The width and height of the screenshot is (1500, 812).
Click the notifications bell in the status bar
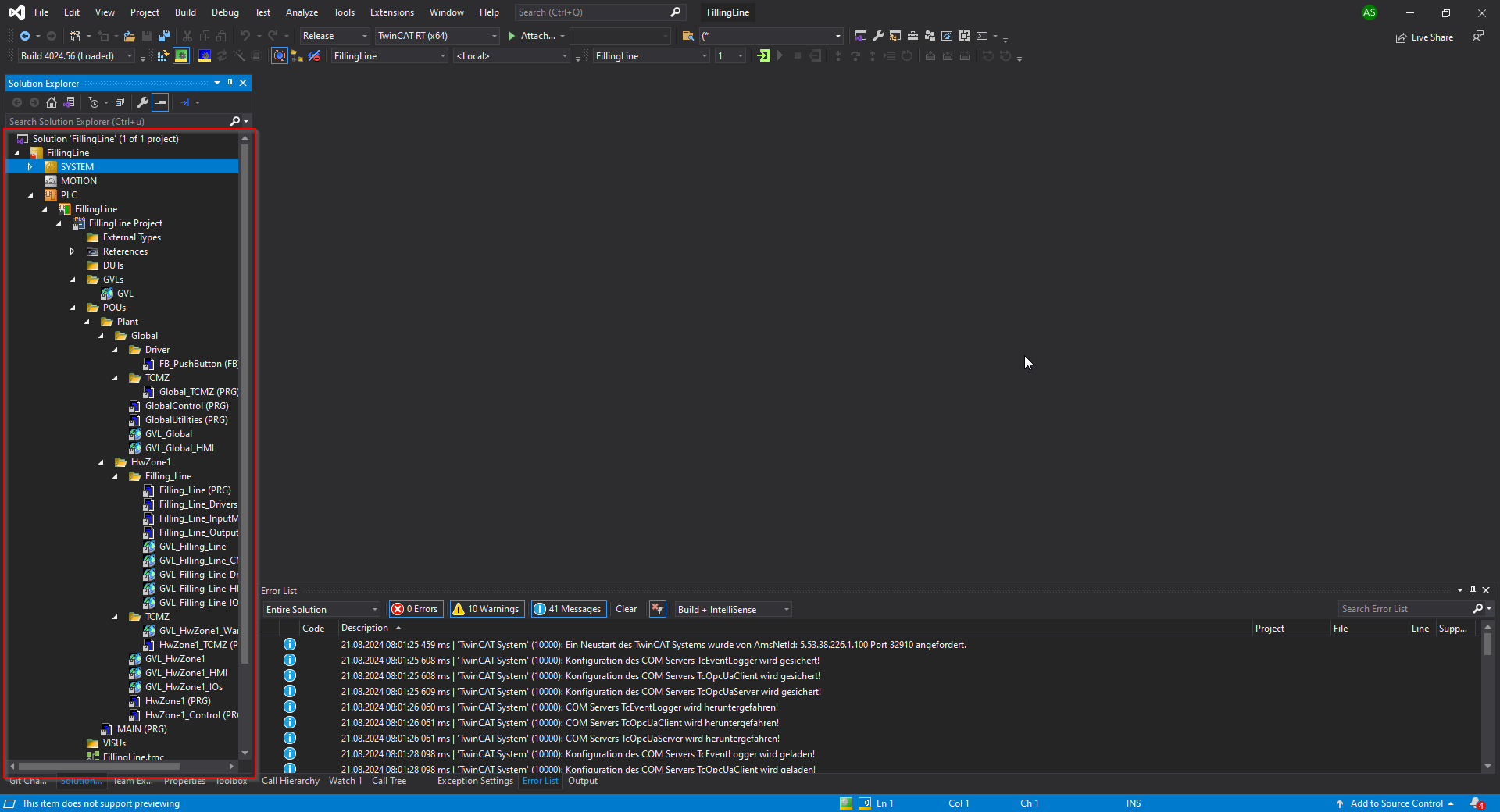(x=1477, y=803)
